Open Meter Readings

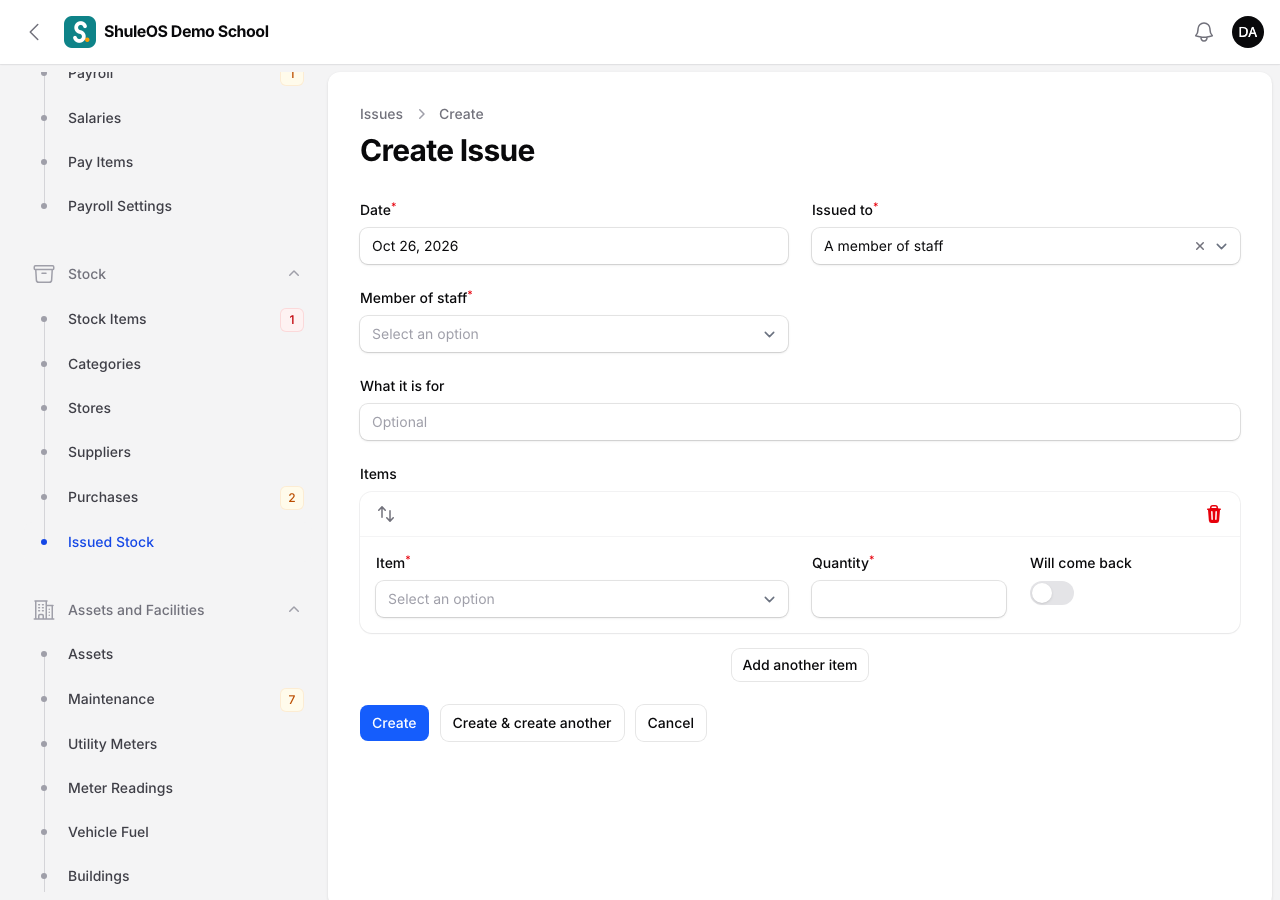(x=120, y=788)
